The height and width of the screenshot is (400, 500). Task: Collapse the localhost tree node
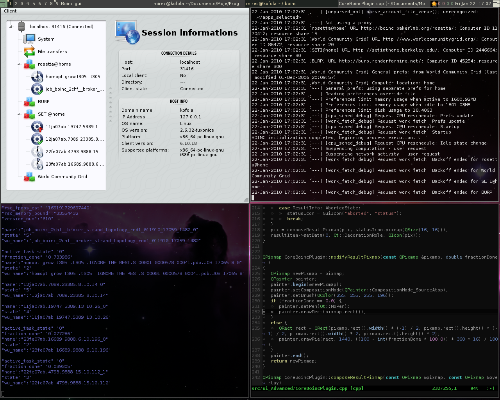[11, 26]
